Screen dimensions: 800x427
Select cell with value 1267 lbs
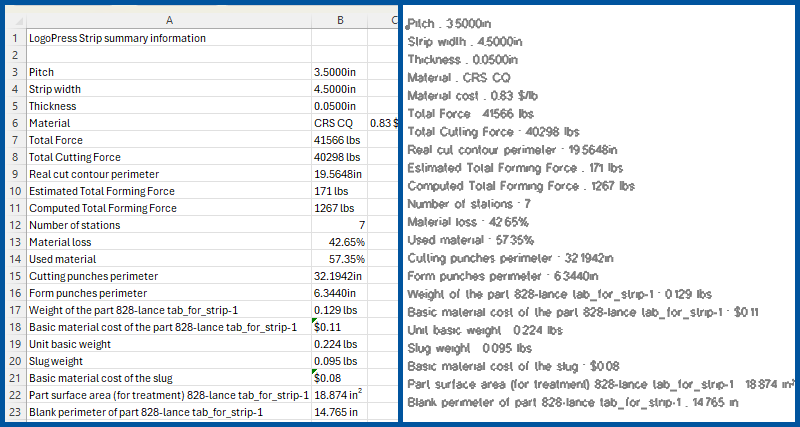click(x=340, y=208)
